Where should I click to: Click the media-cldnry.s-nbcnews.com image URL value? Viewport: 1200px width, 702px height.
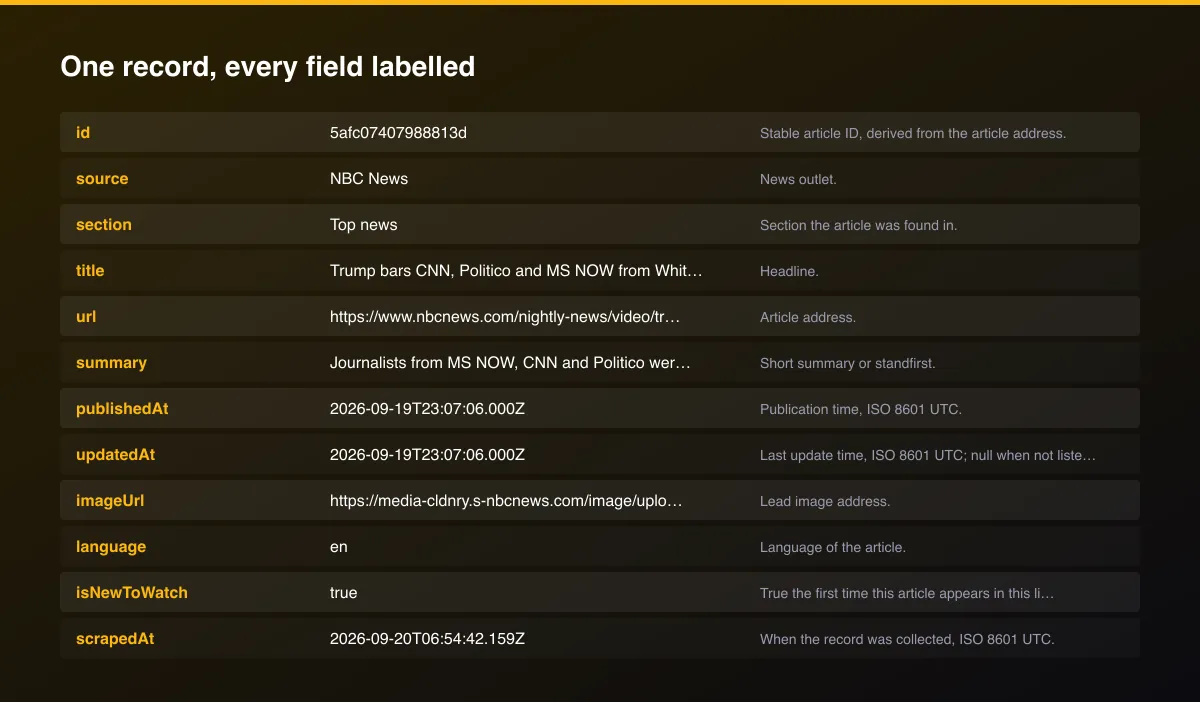coord(506,500)
